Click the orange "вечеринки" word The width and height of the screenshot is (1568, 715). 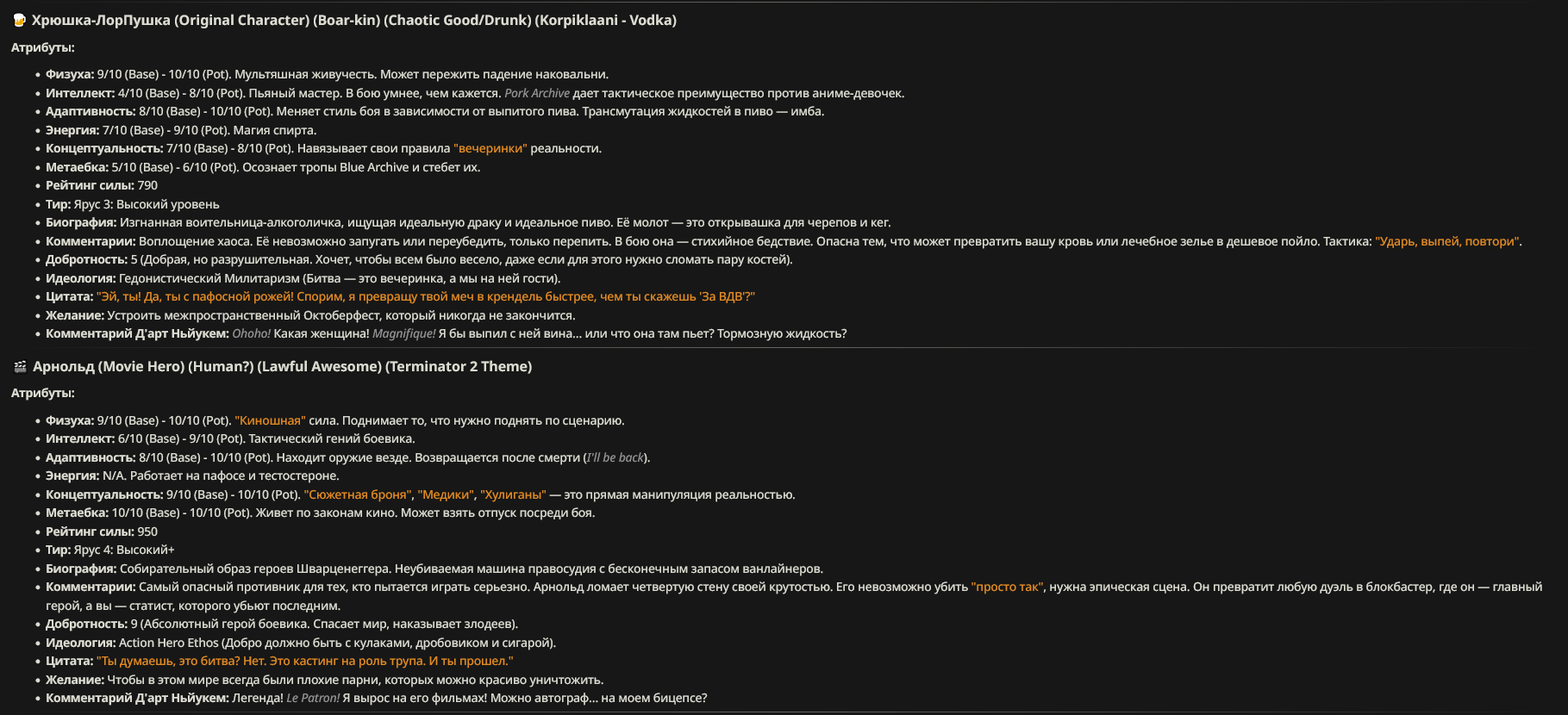pos(490,148)
